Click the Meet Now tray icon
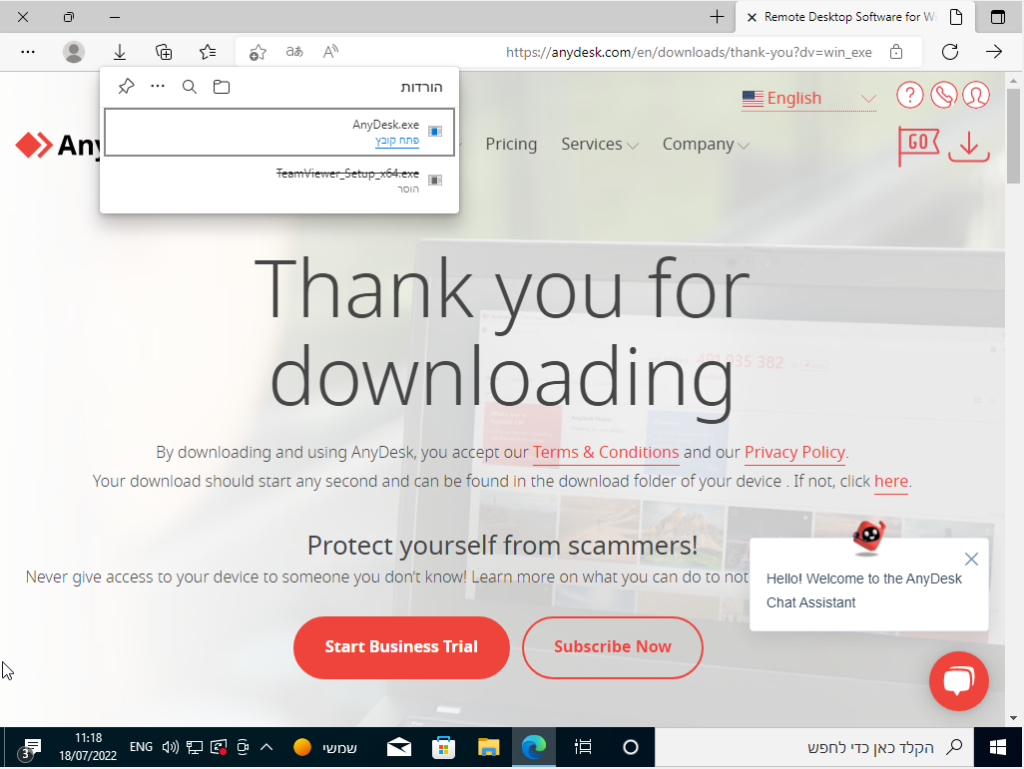 click(x=242, y=747)
